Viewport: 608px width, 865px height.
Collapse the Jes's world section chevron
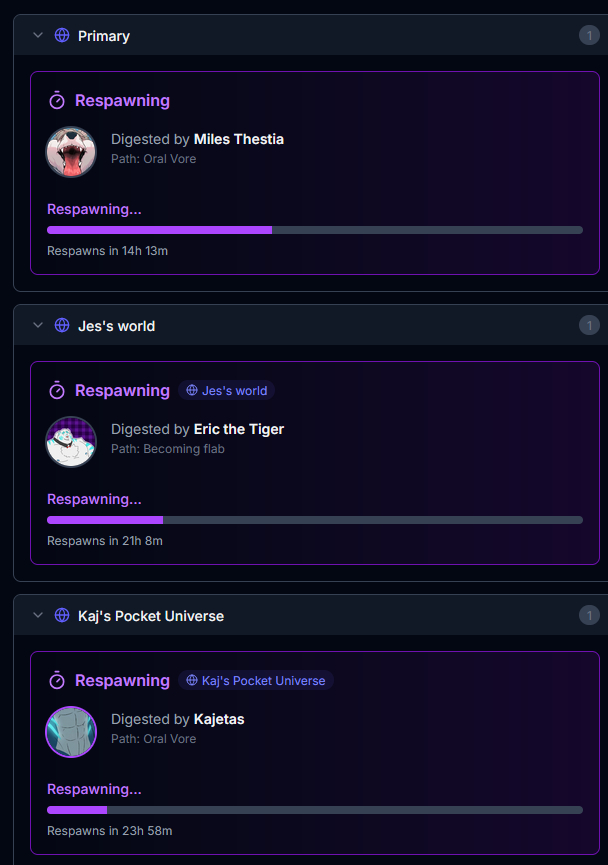point(38,326)
